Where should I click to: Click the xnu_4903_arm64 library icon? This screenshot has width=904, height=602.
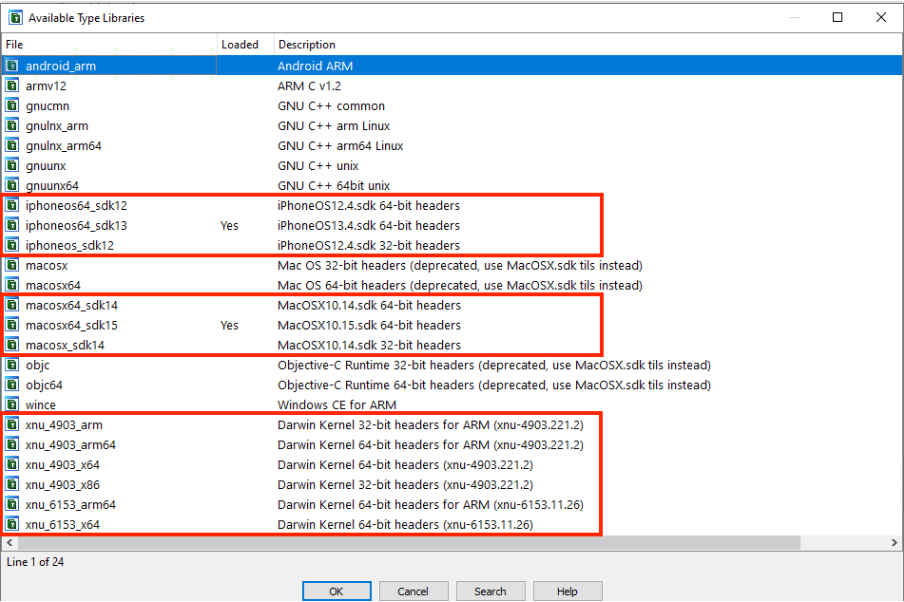tap(12, 445)
